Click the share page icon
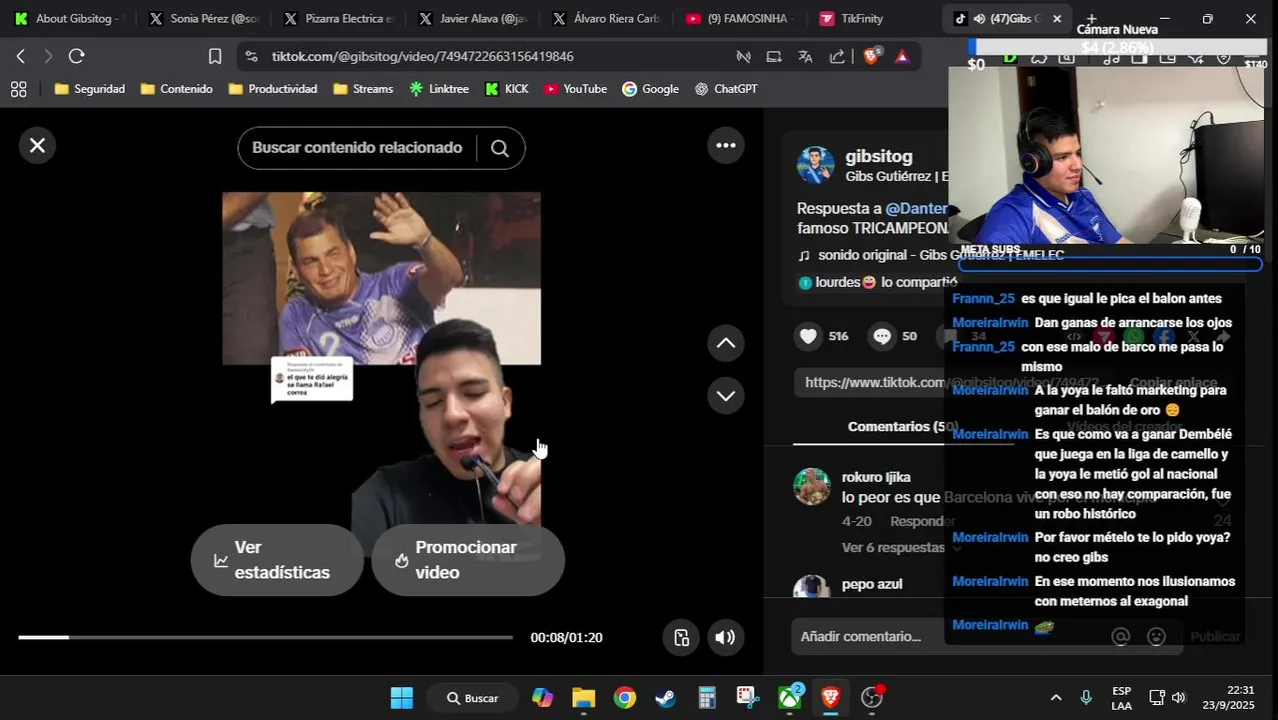This screenshot has height=720, width=1278. tap(837, 56)
